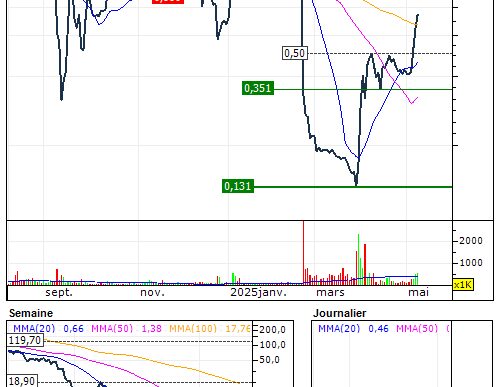The width and height of the screenshot is (500, 387).
Task: Click the mai month on time axis
Action: coord(419,293)
